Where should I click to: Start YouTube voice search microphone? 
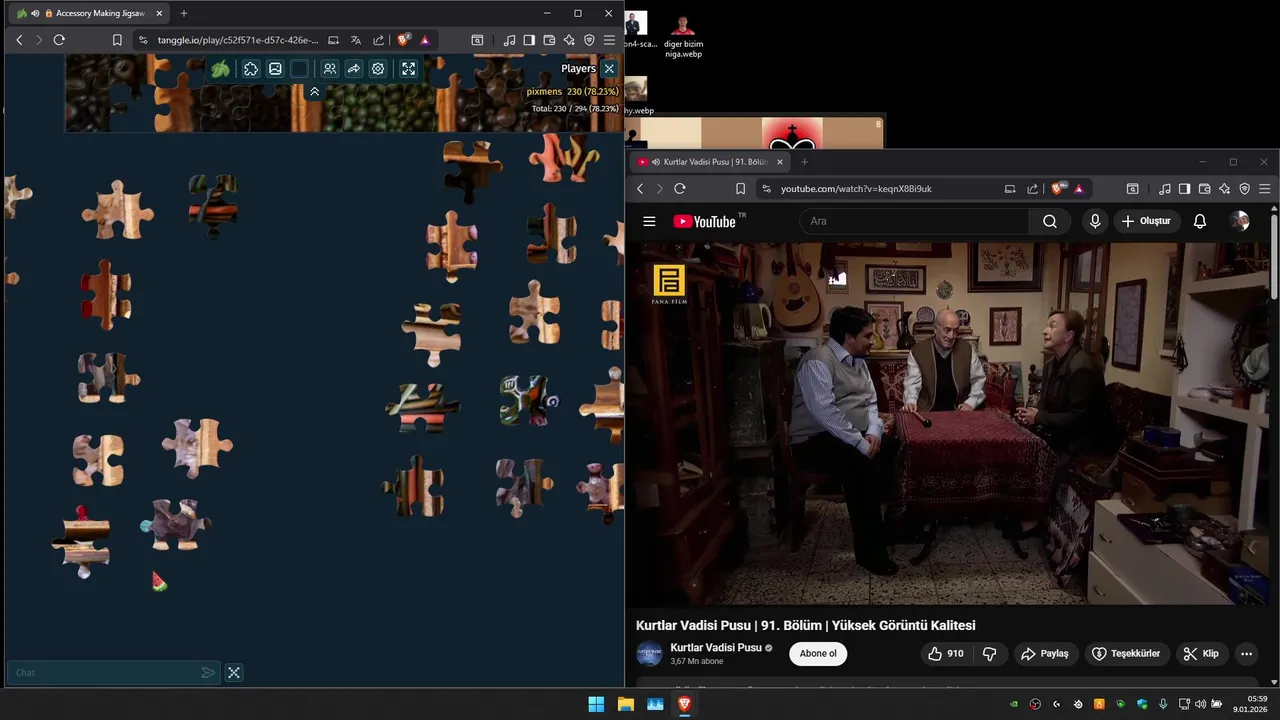(x=1095, y=221)
